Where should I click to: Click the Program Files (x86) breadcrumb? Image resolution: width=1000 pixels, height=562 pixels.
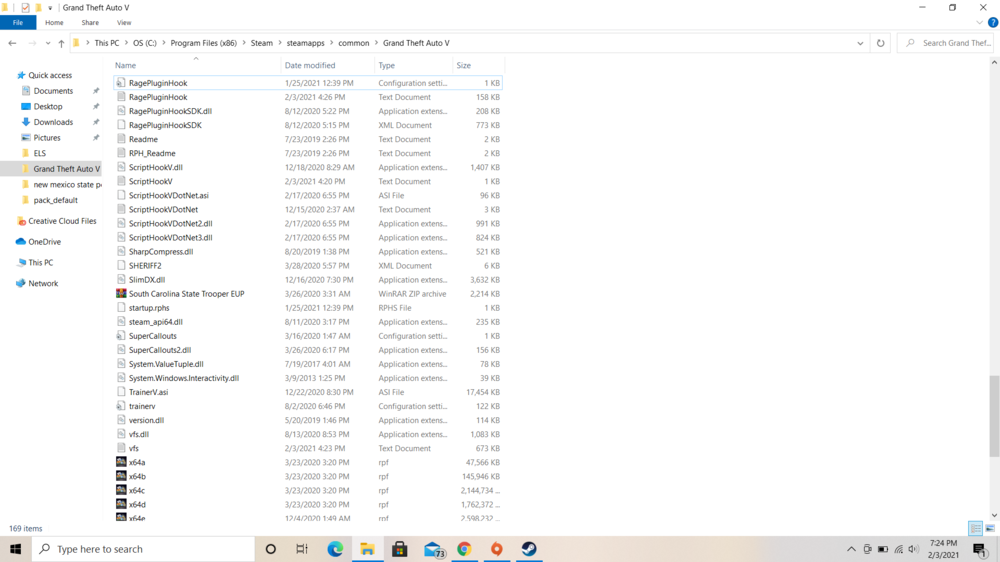click(x=203, y=43)
